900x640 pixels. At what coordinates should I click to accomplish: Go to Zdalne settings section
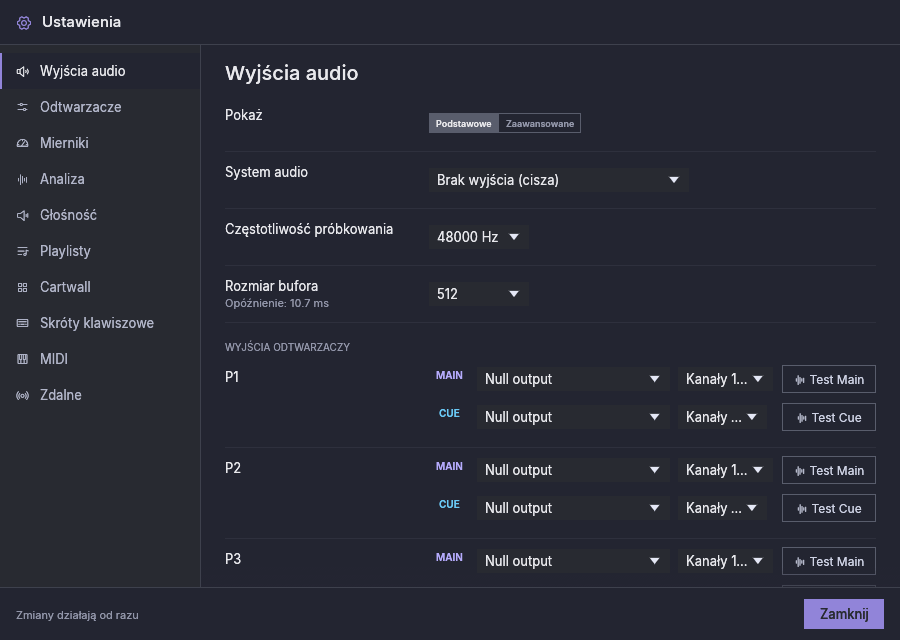[x=100, y=395]
